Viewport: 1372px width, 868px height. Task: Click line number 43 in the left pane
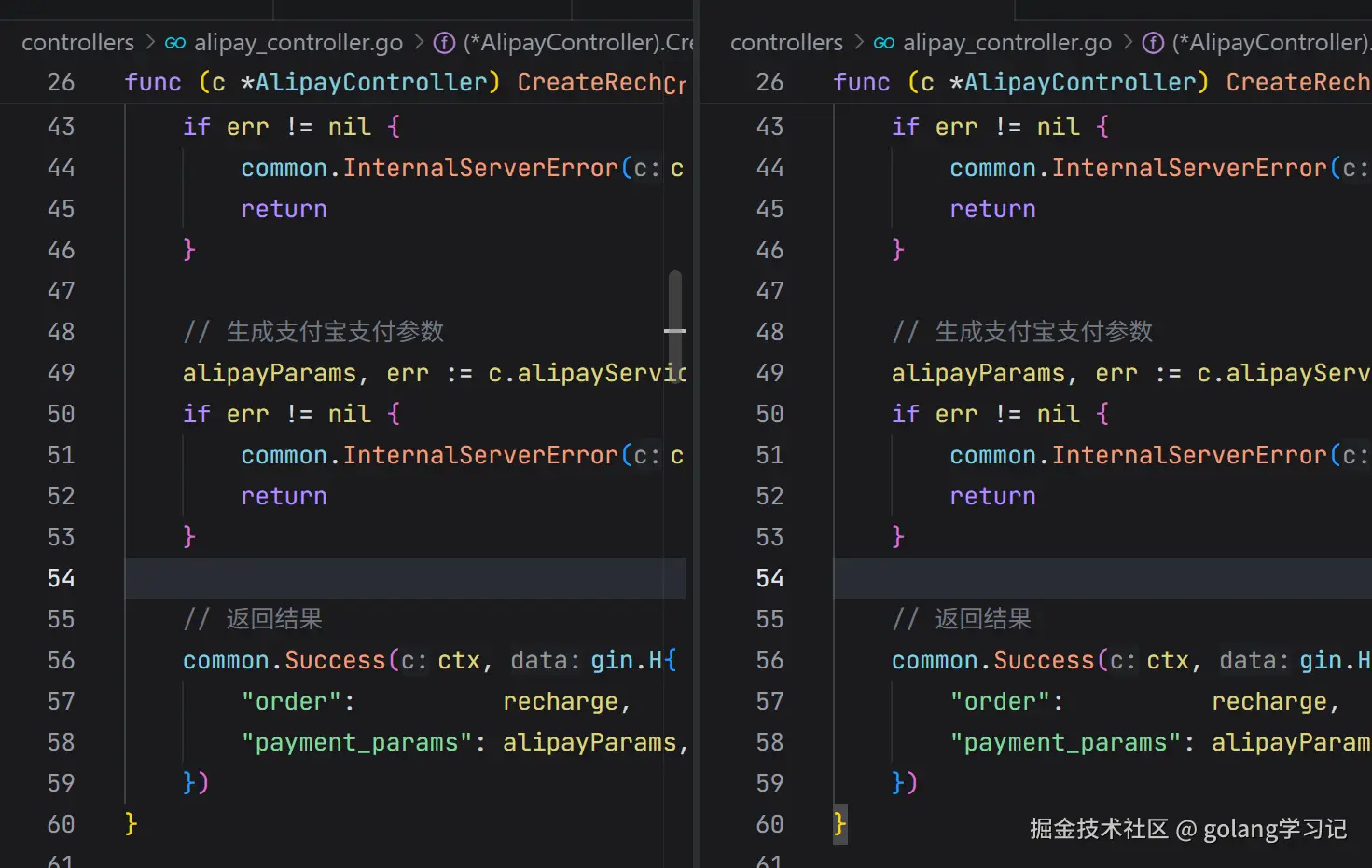tap(61, 127)
